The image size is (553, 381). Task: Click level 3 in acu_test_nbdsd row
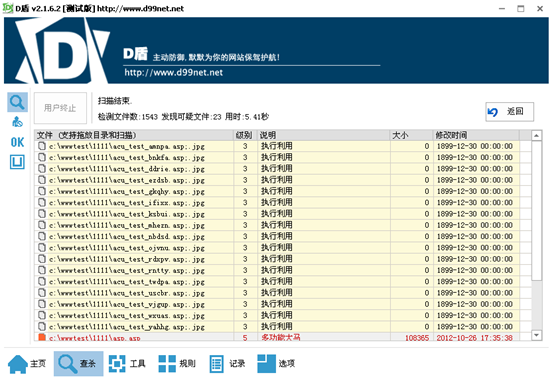click(x=245, y=236)
